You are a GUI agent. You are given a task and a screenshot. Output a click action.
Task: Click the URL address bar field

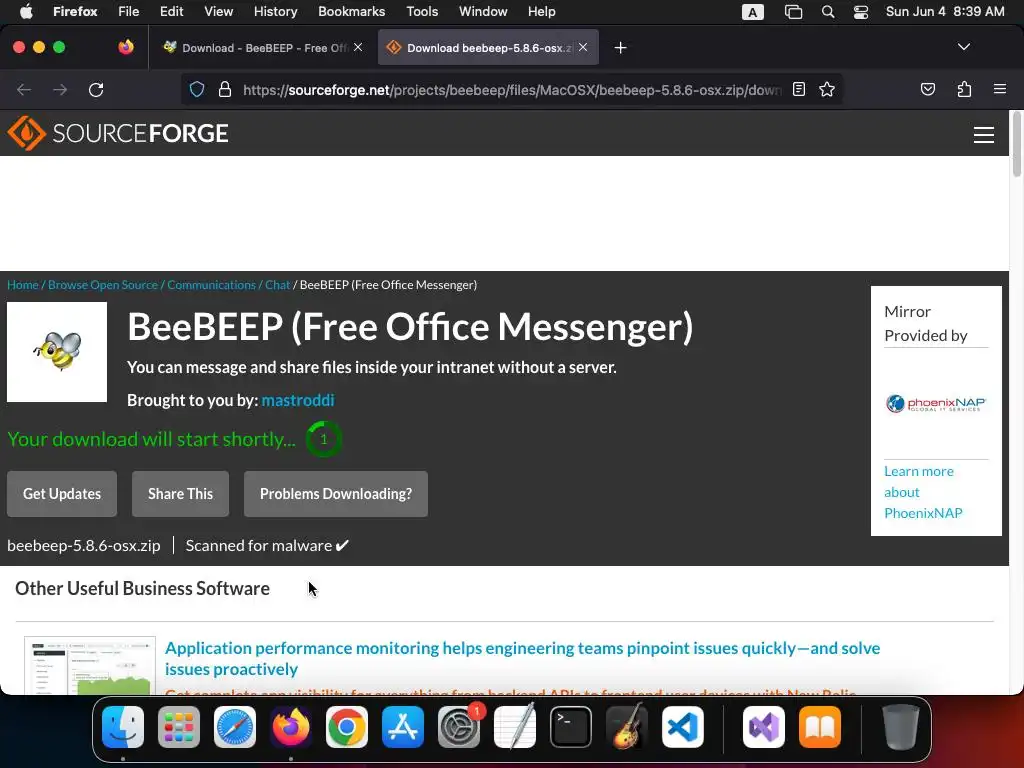coord(511,89)
